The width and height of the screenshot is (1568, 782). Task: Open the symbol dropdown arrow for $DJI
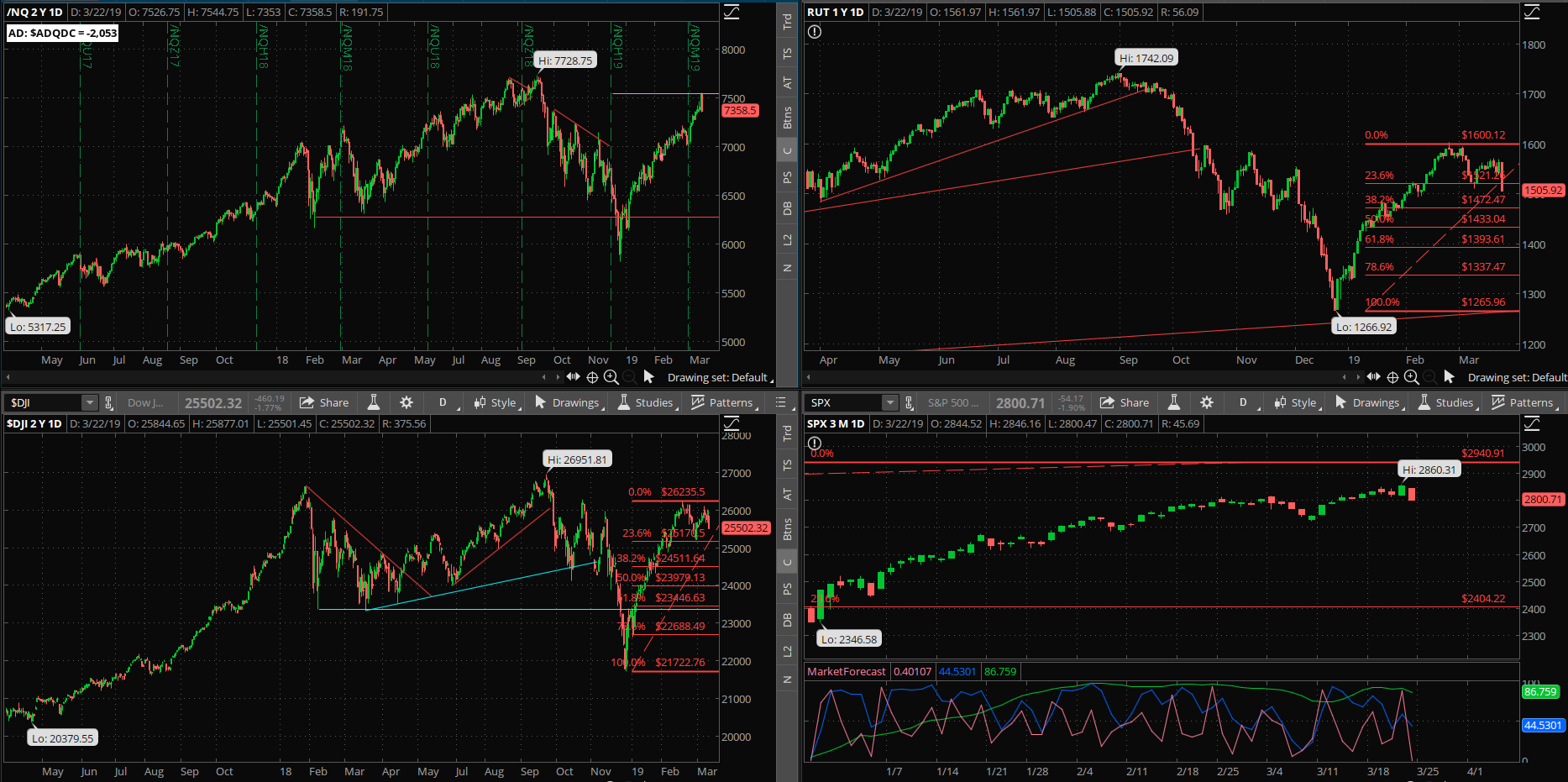point(89,402)
